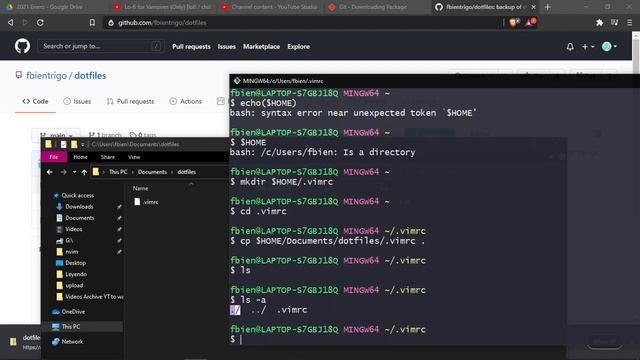Image resolution: width=640 pixels, height=360 pixels.
Task: Go up one folder in File Explorer
Action: click(84, 172)
